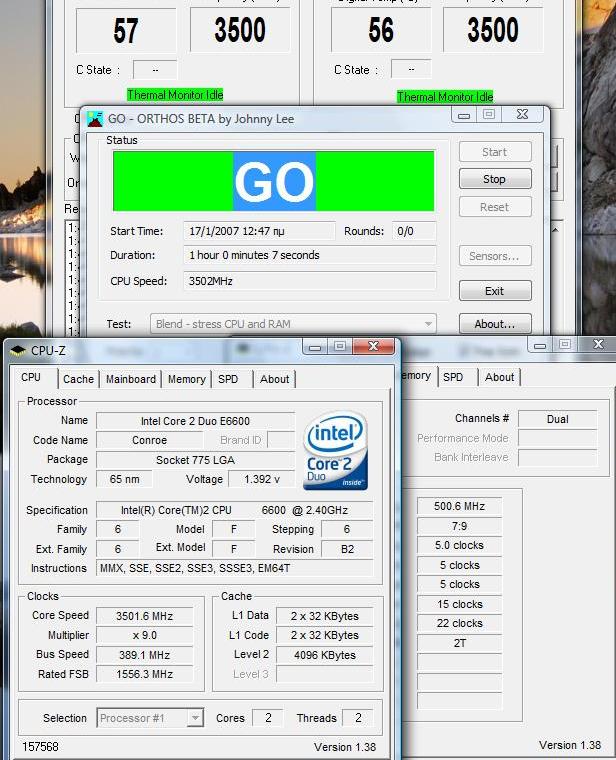Maximize the front CPU-Z window
The image size is (616, 760).
[340, 347]
